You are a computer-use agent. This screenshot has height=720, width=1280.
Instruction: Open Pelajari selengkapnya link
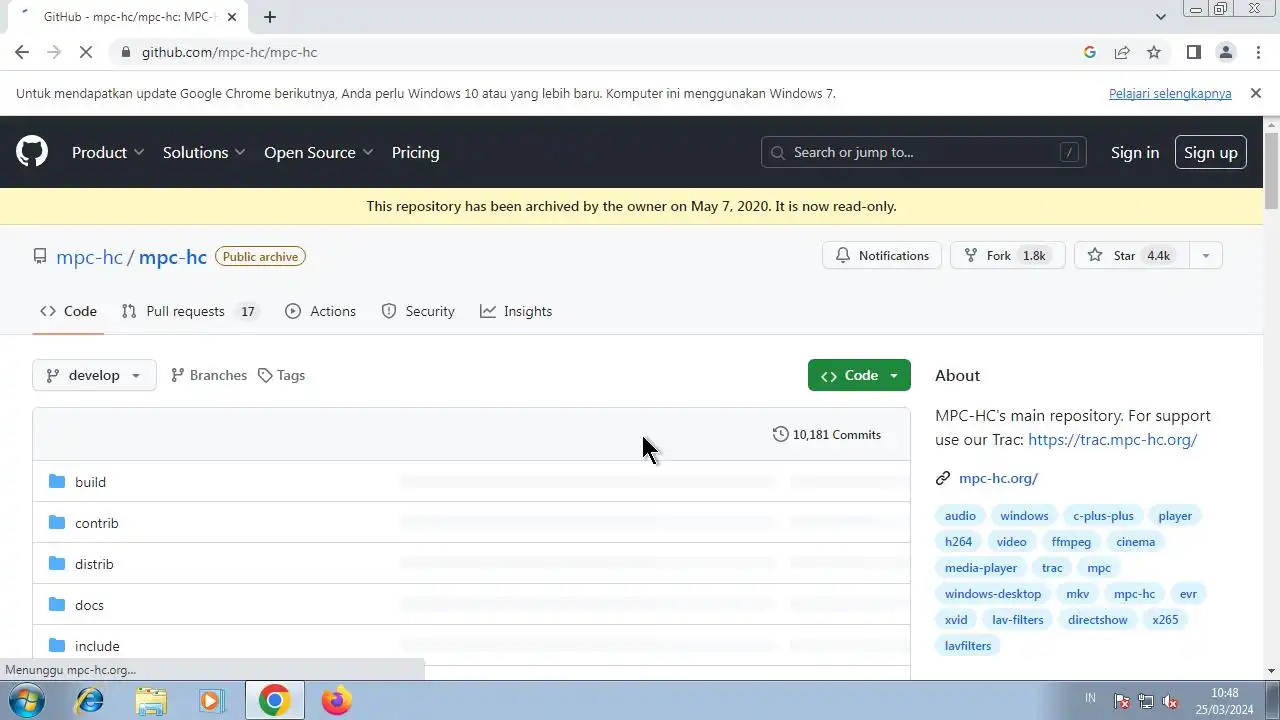[1170, 93]
